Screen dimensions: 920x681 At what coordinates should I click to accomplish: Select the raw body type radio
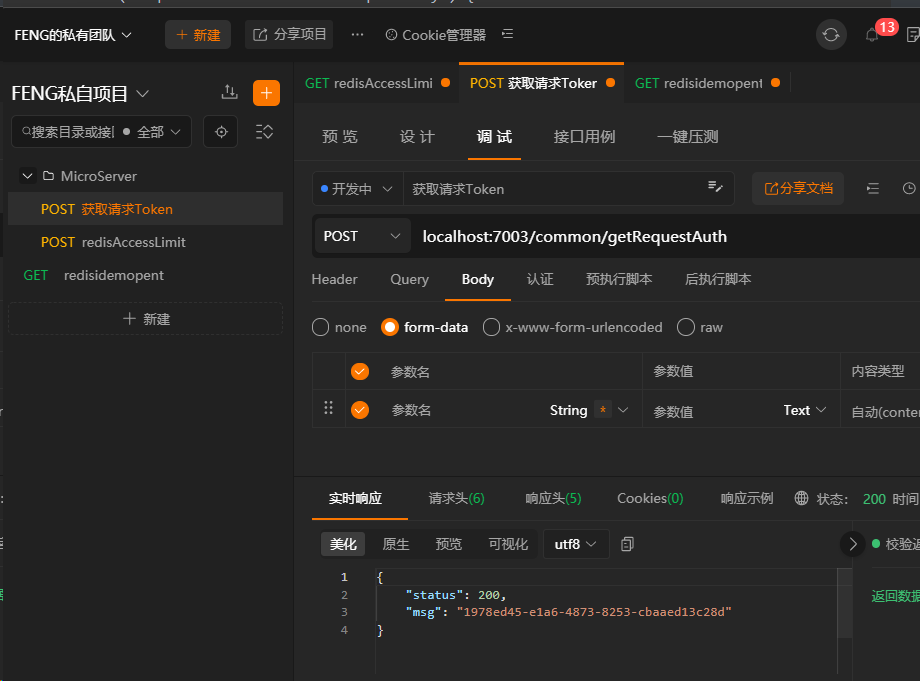pyautogui.click(x=686, y=327)
